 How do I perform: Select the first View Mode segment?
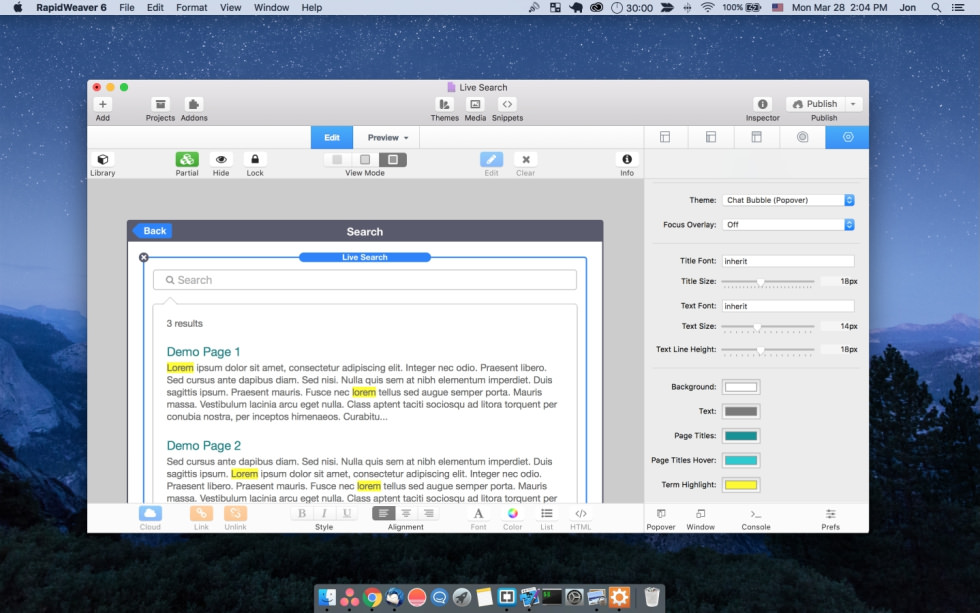(338, 160)
